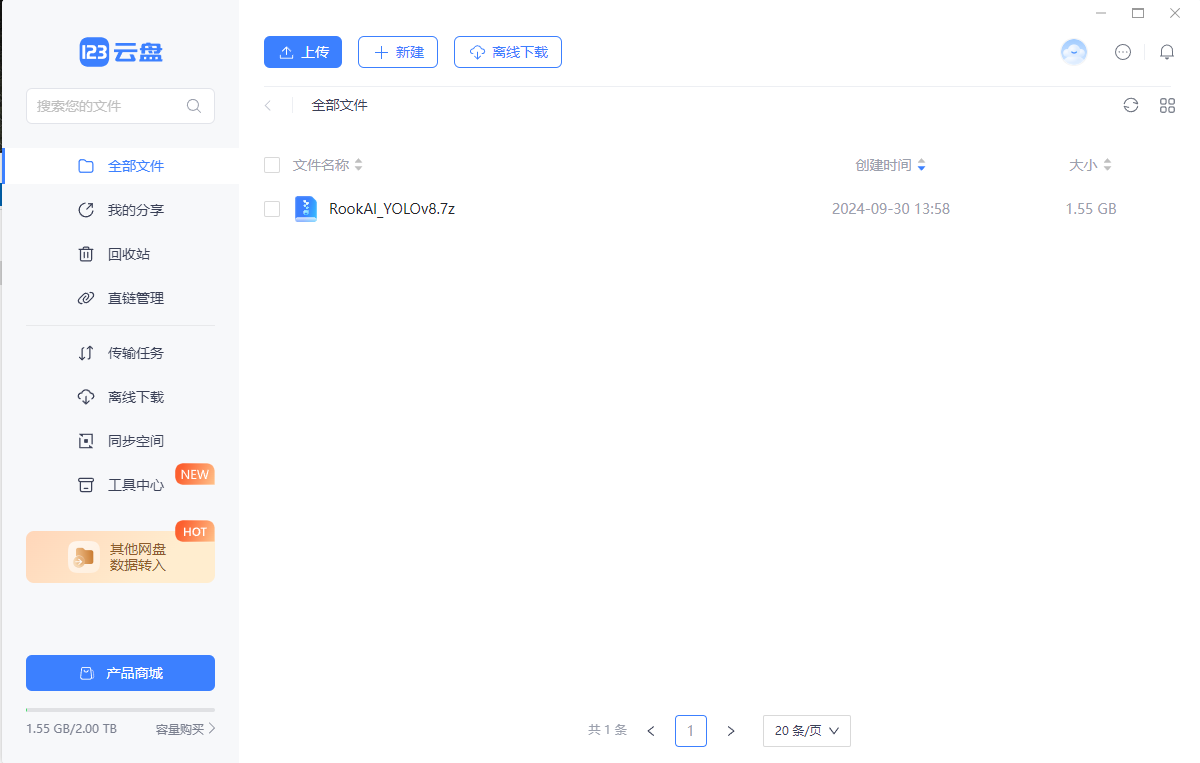Click the date 2024-09-30 13:58
Image resolution: width=1200 pixels, height=763 pixels.
click(891, 209)
